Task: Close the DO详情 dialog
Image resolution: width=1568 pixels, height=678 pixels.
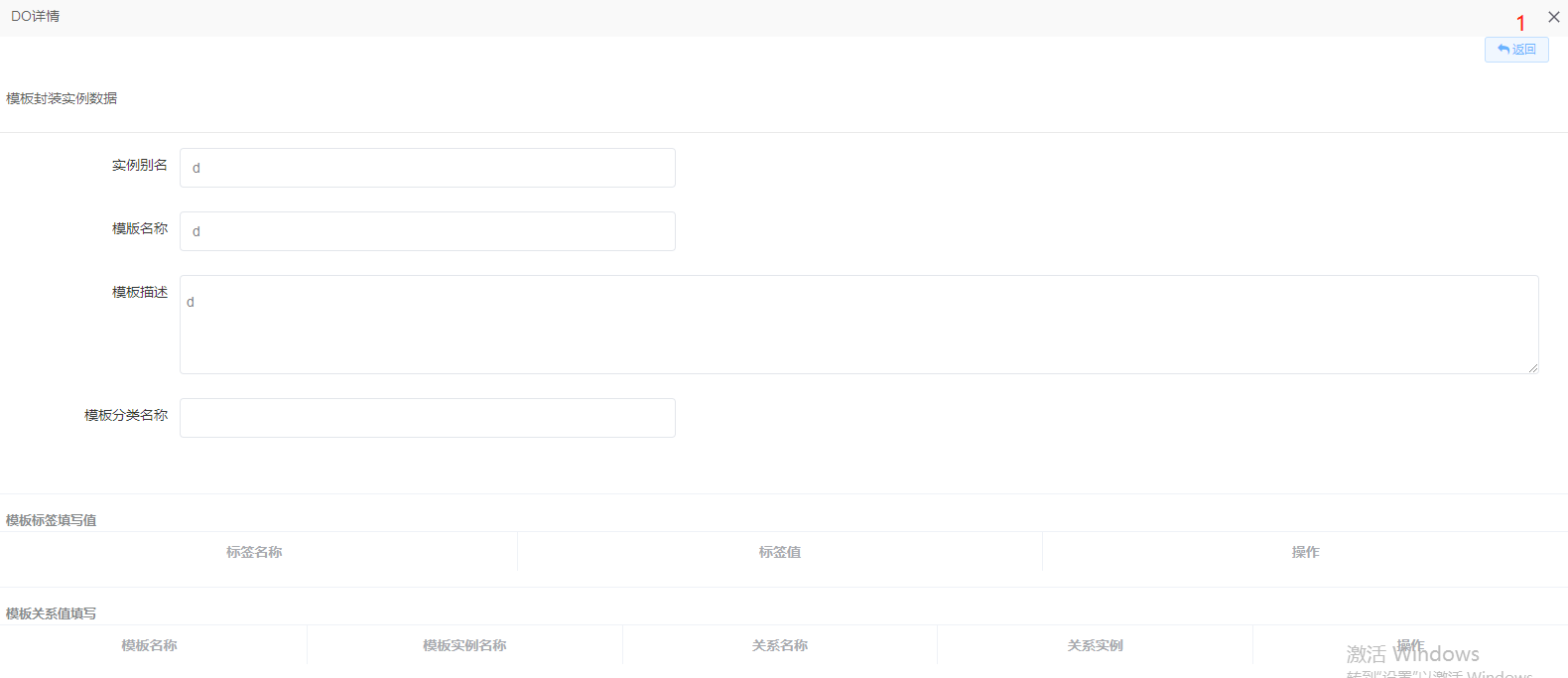Action: pos(1553,17)
